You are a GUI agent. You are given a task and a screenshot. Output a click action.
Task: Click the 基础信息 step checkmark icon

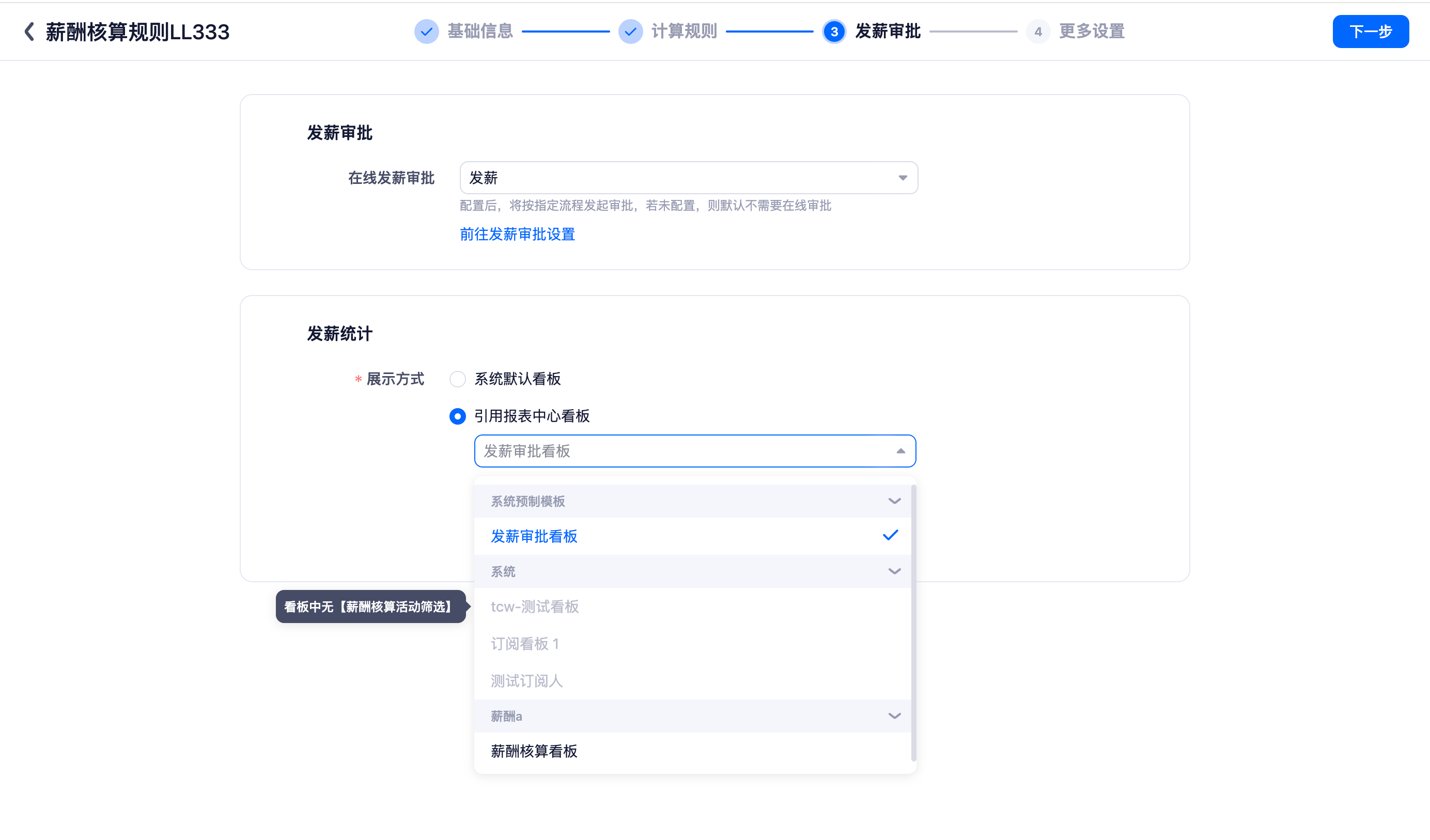(426, 32)
